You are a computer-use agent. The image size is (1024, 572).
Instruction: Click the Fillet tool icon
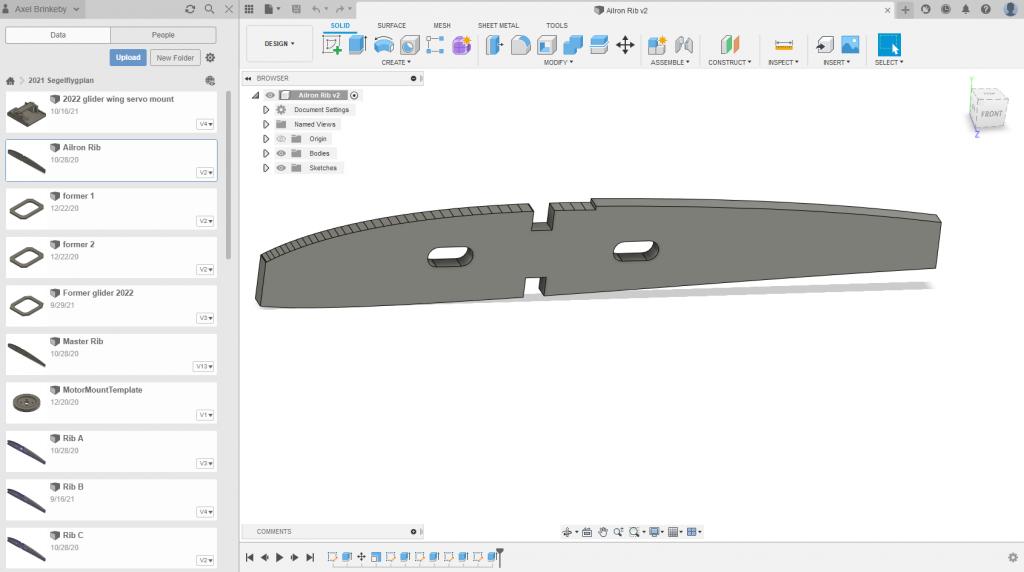[x=521, y=45]
